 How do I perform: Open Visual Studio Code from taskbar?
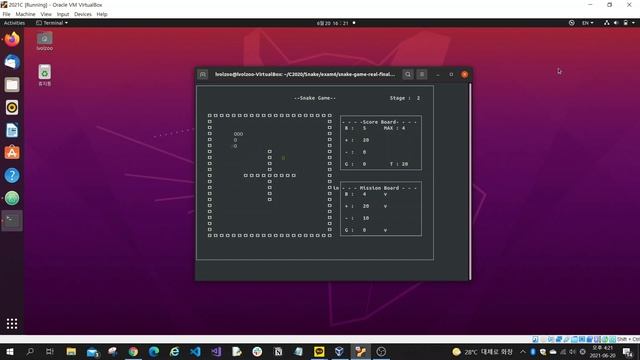[195, 352]
